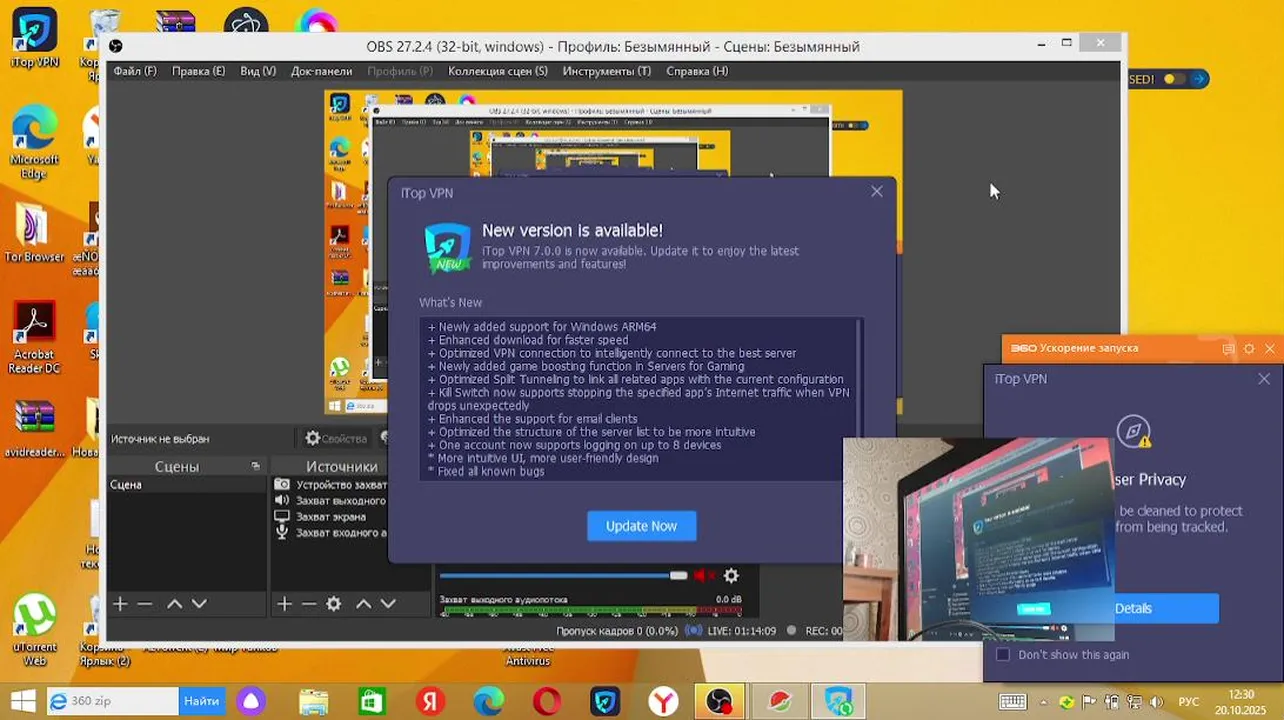
Task: Open the Коллекция сцен (S) menu
Action: pos(498,71)
